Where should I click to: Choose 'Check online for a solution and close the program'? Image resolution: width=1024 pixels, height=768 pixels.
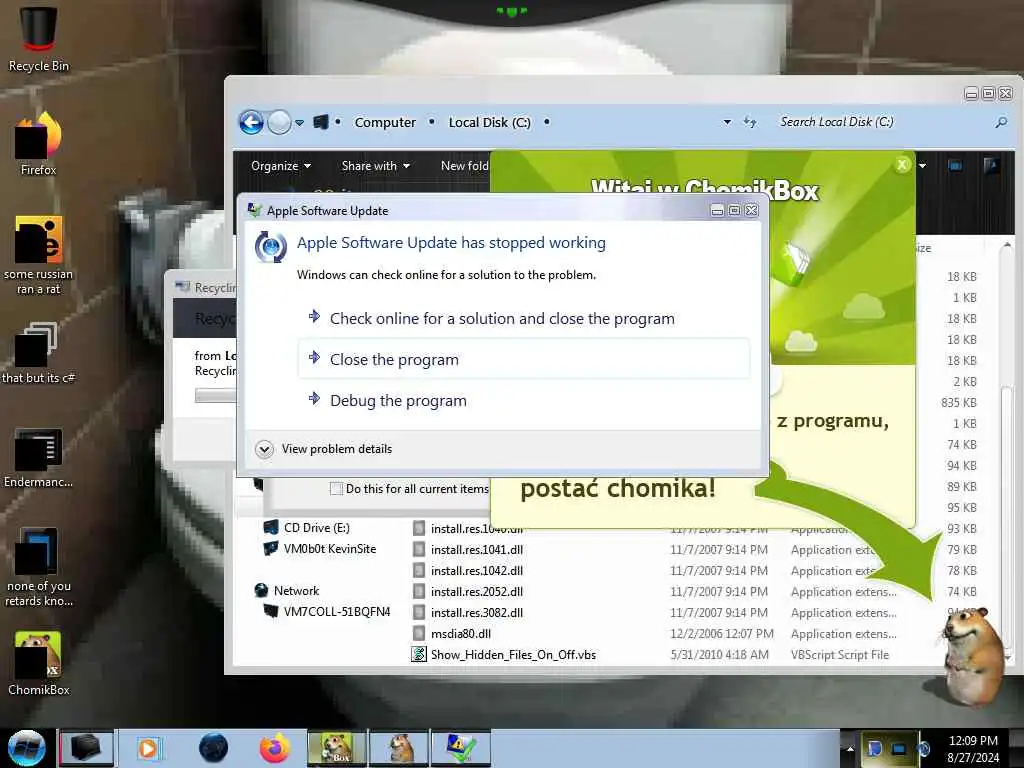point(524,319)
